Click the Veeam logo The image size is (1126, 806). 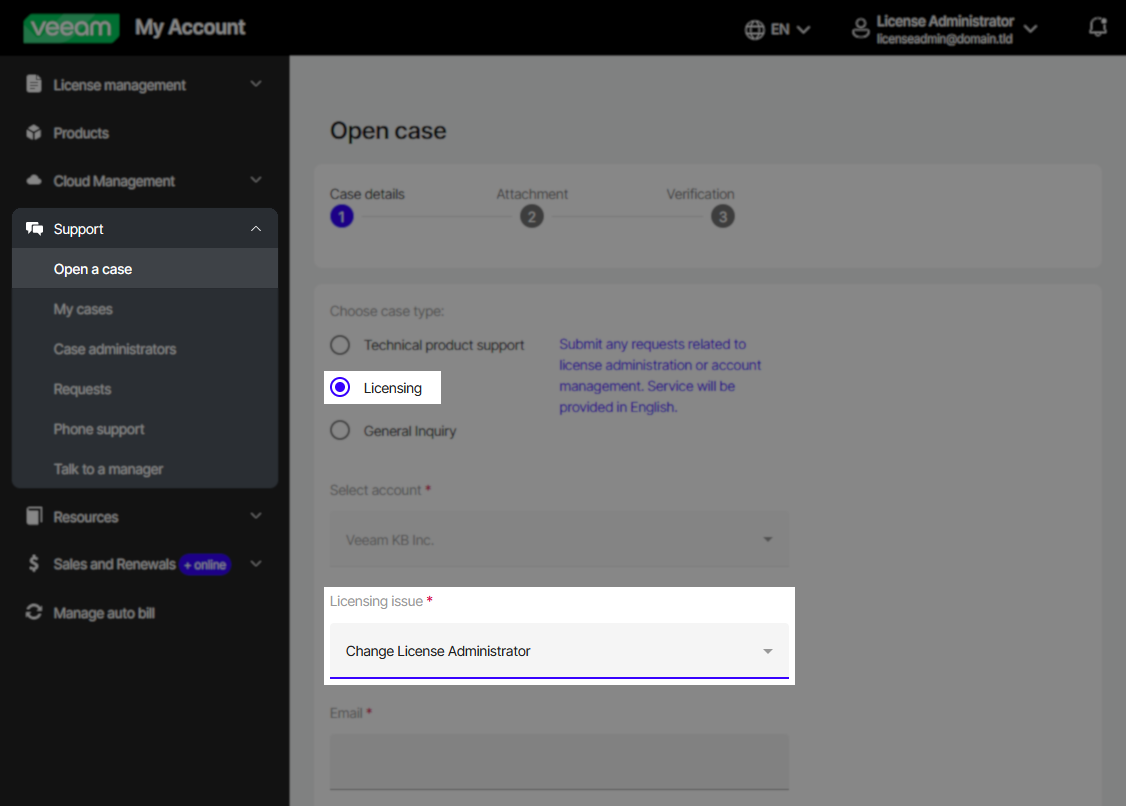(71, 27)
